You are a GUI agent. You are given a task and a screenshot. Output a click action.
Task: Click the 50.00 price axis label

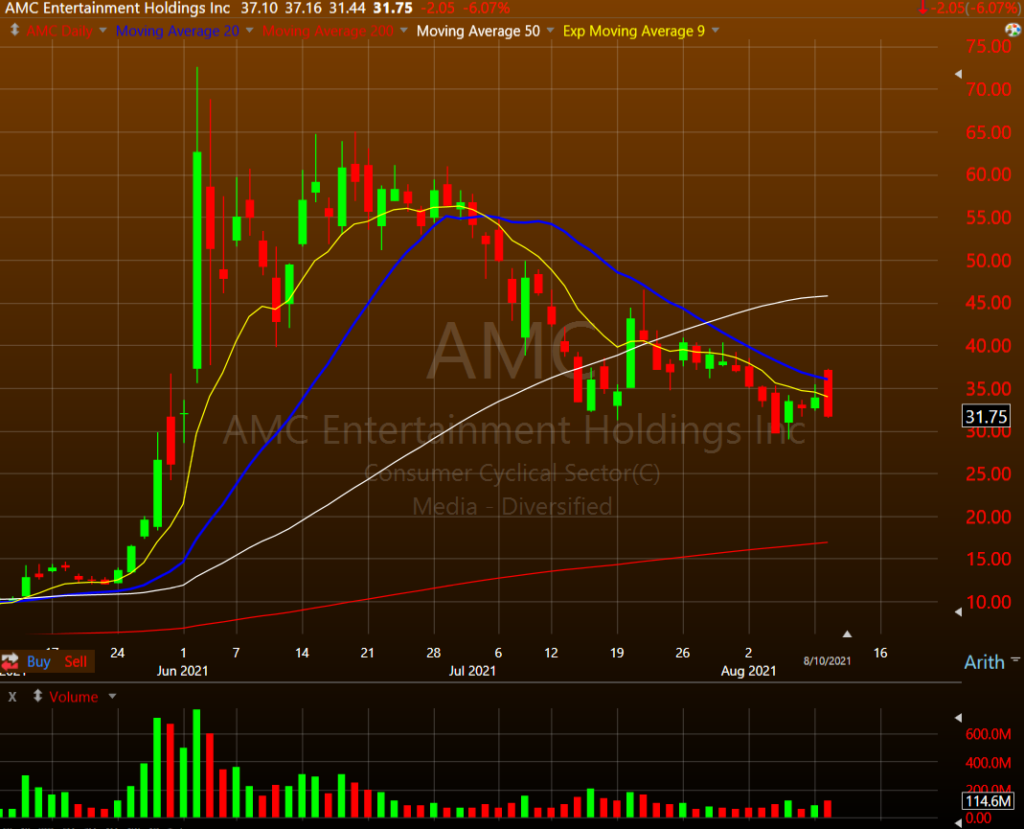pos(988,260)
